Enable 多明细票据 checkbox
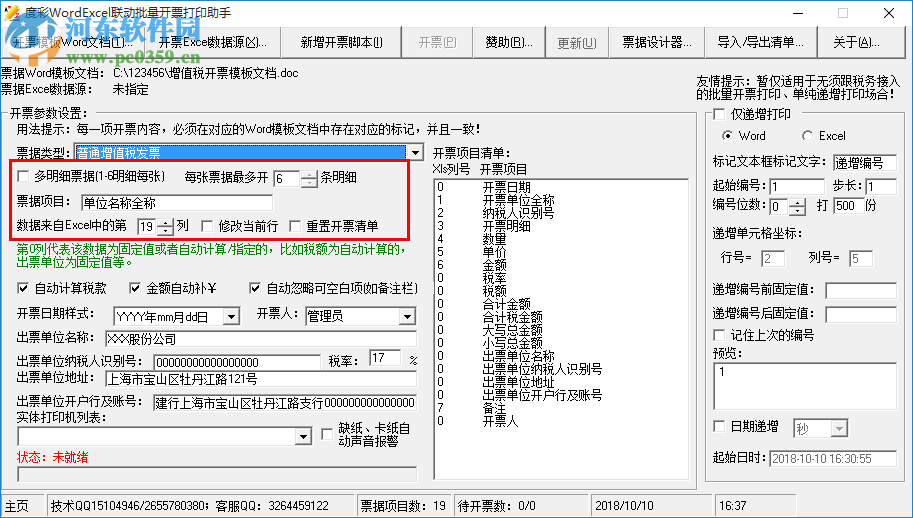 (23, 176)
